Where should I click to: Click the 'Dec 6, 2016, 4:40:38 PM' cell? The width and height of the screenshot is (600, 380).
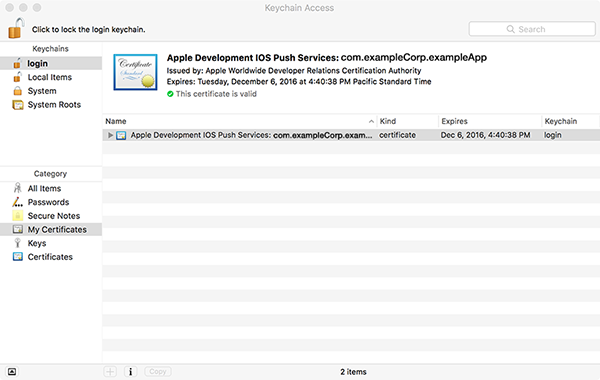pyautogui.click(x=485, y=135)
